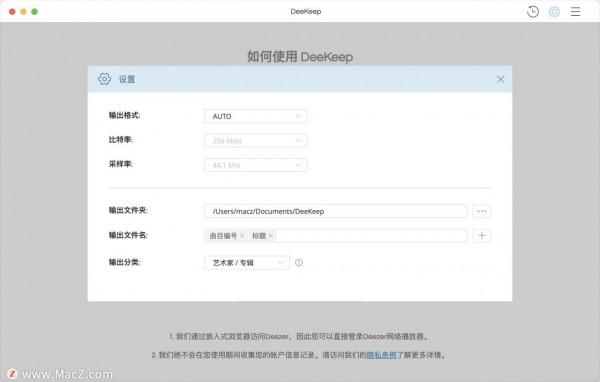Add a filename tag with plus button
This screenshot has width=600, height=382.
(x=482, y=235)
